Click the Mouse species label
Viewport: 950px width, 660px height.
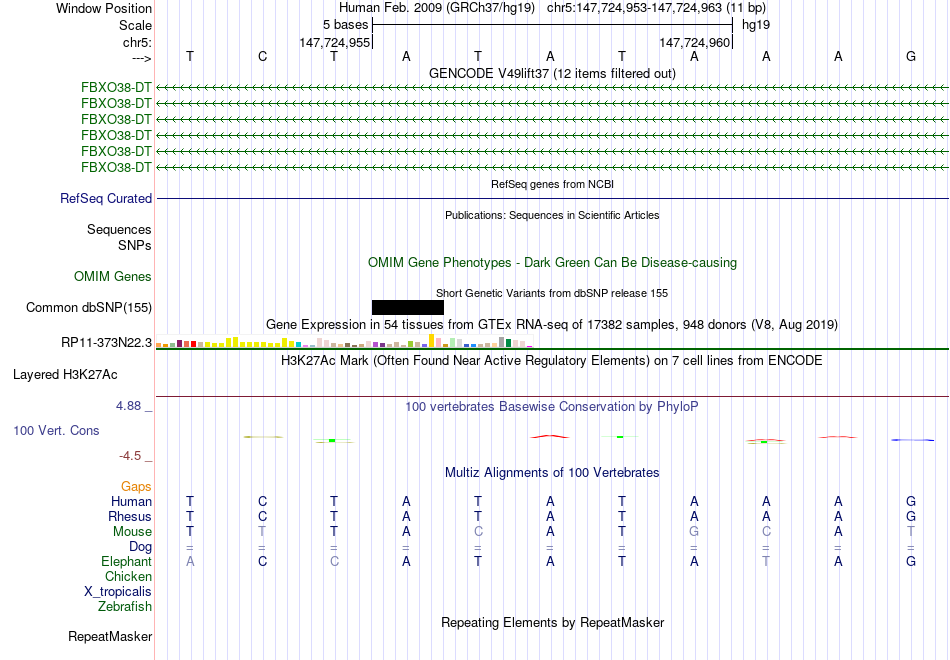(x=132, y=532)
